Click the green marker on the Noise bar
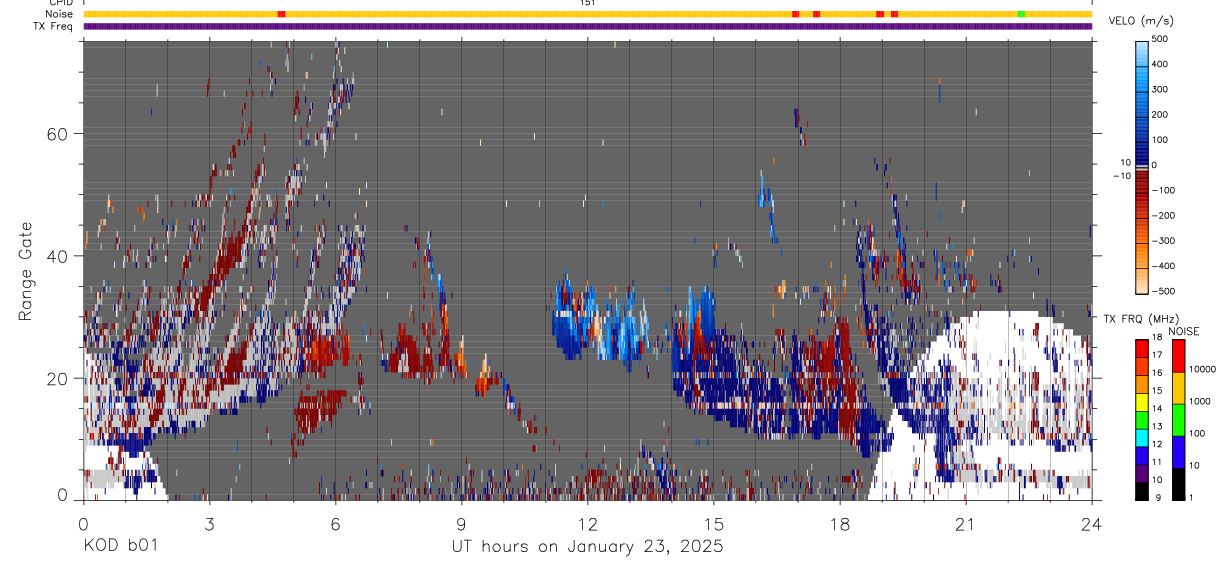Viewport: 1228px width, 567px height. (x=1021, y=14)
